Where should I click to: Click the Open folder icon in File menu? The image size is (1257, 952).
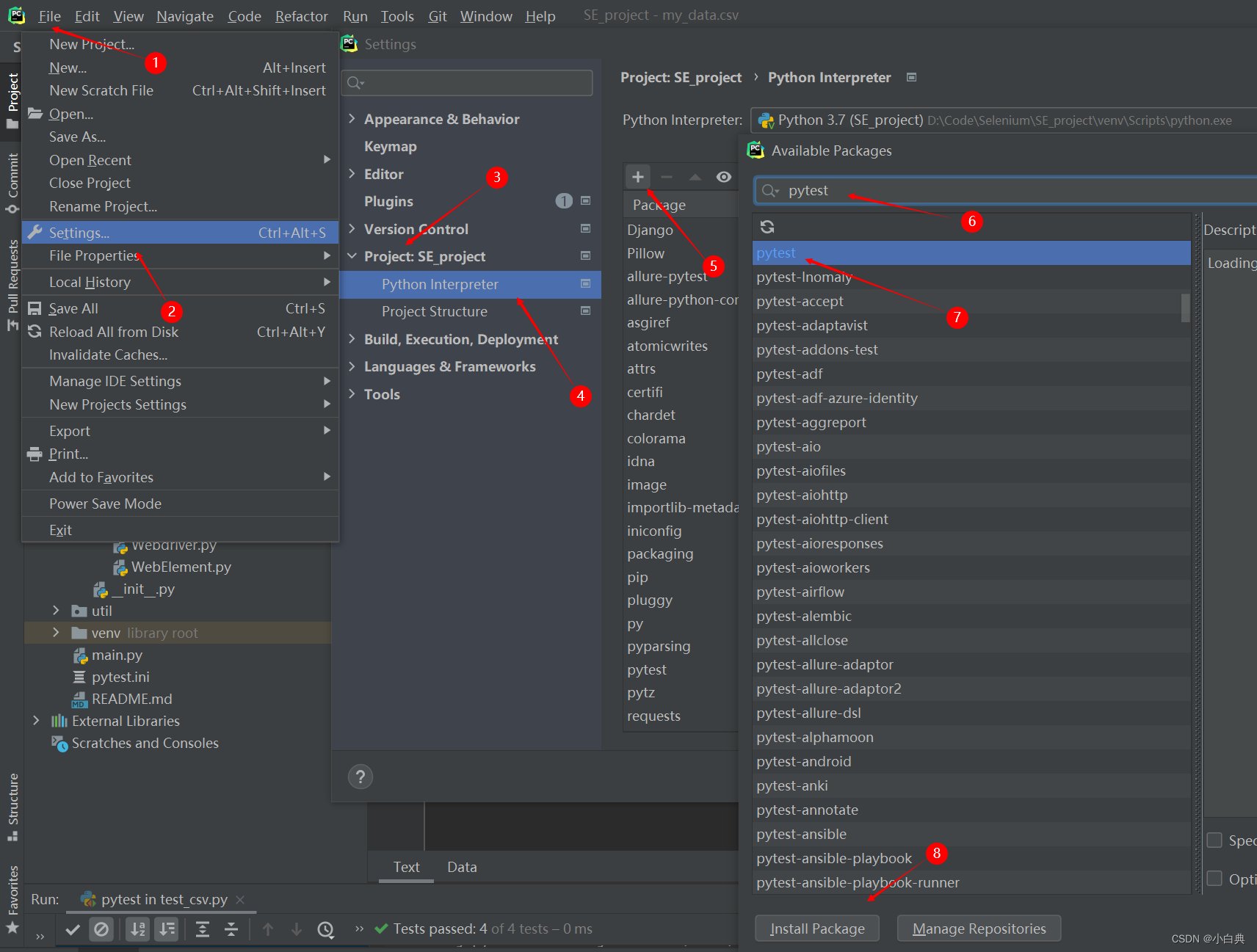click(x=35, y=113)
